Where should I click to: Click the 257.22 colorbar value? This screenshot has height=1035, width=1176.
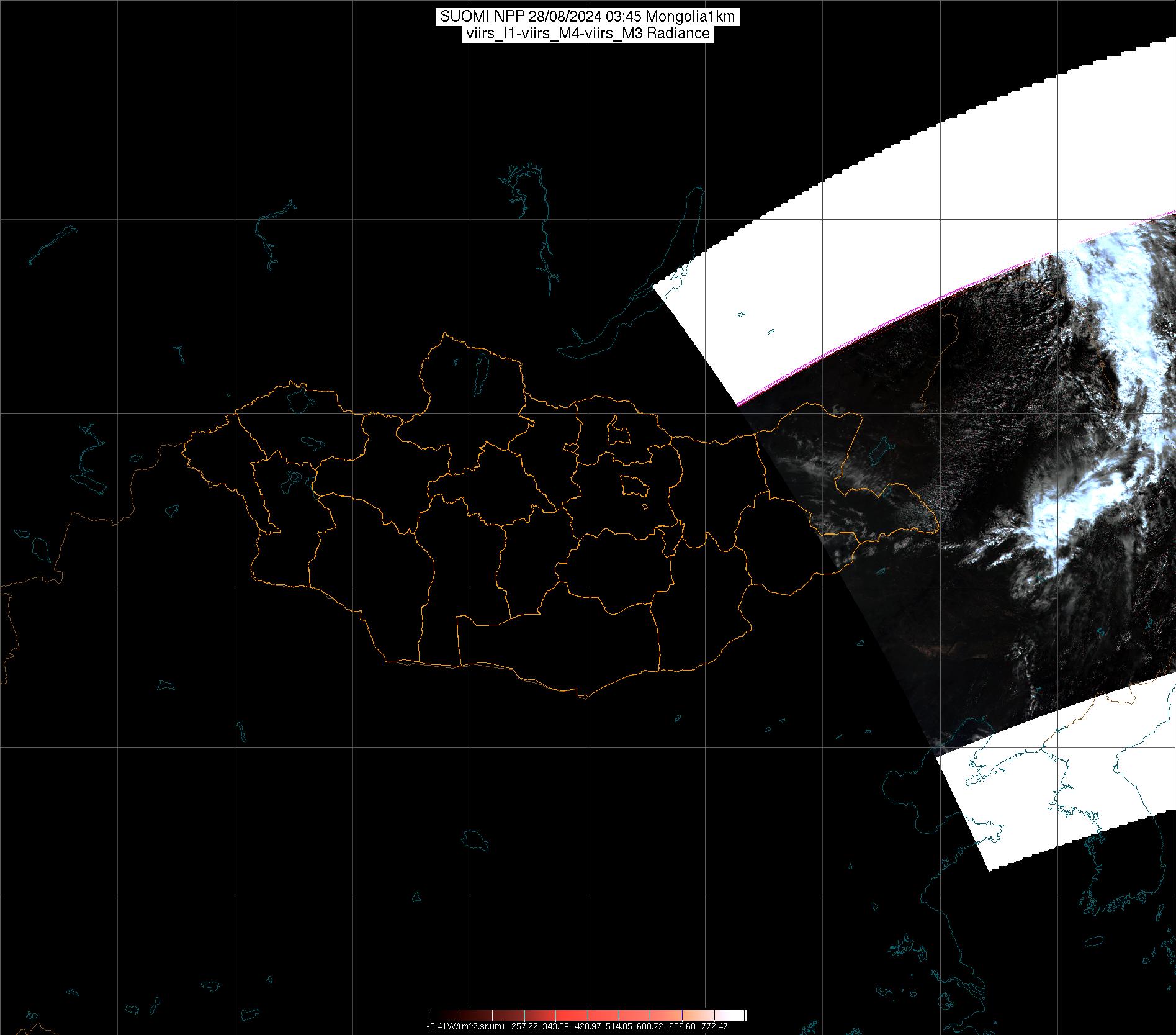[525, 1026]
